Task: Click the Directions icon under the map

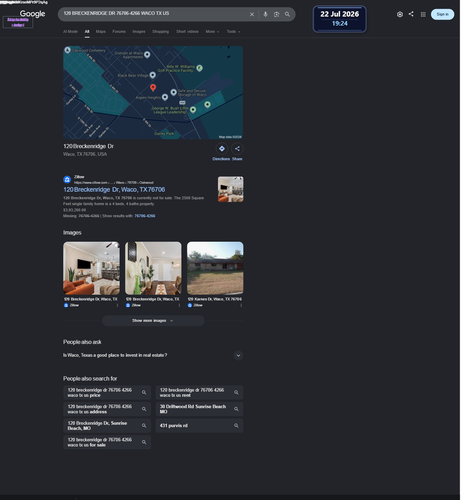Action: [x=222, y=149]
